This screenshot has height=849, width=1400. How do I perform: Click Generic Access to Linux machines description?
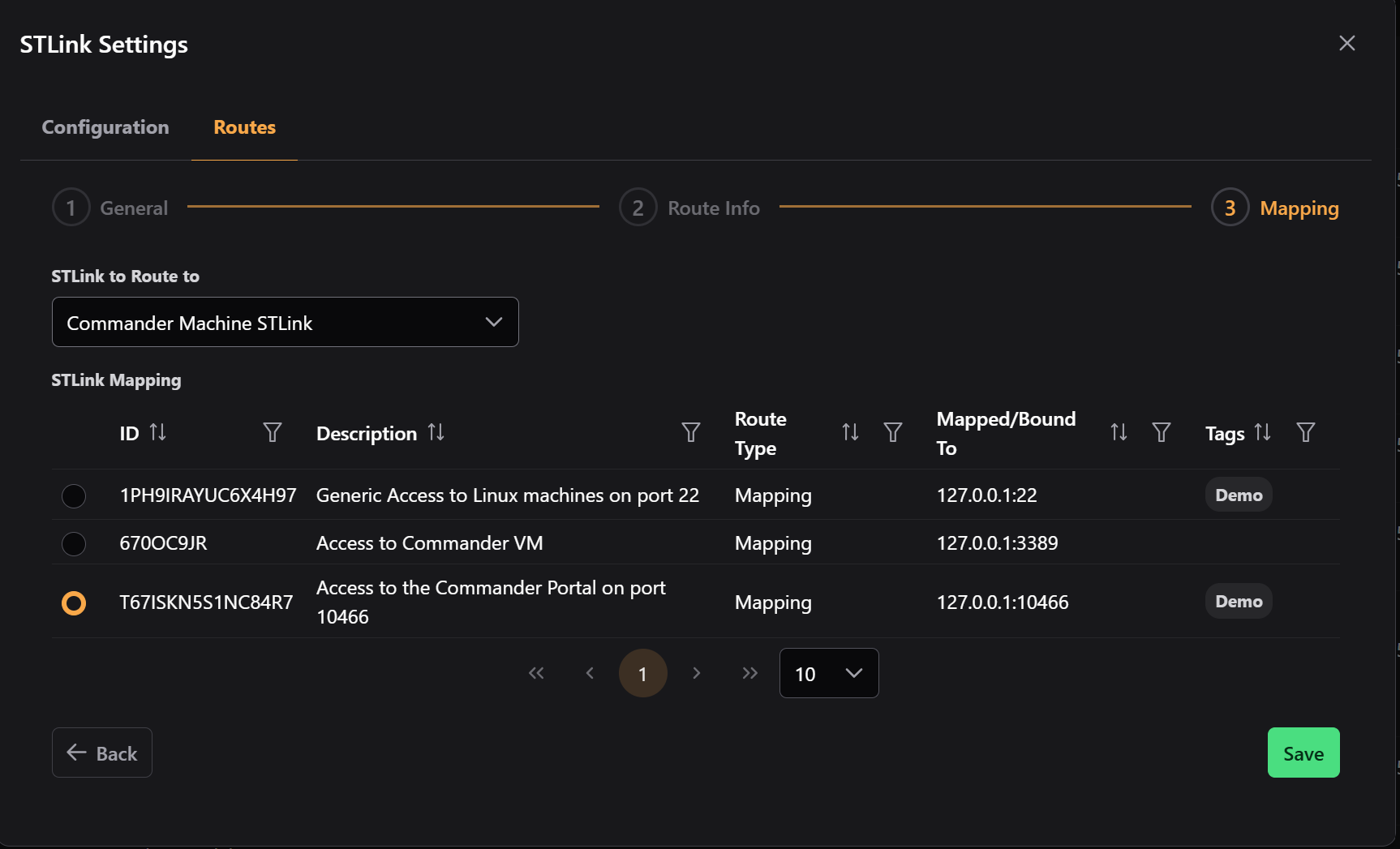[x=508, y=495]
